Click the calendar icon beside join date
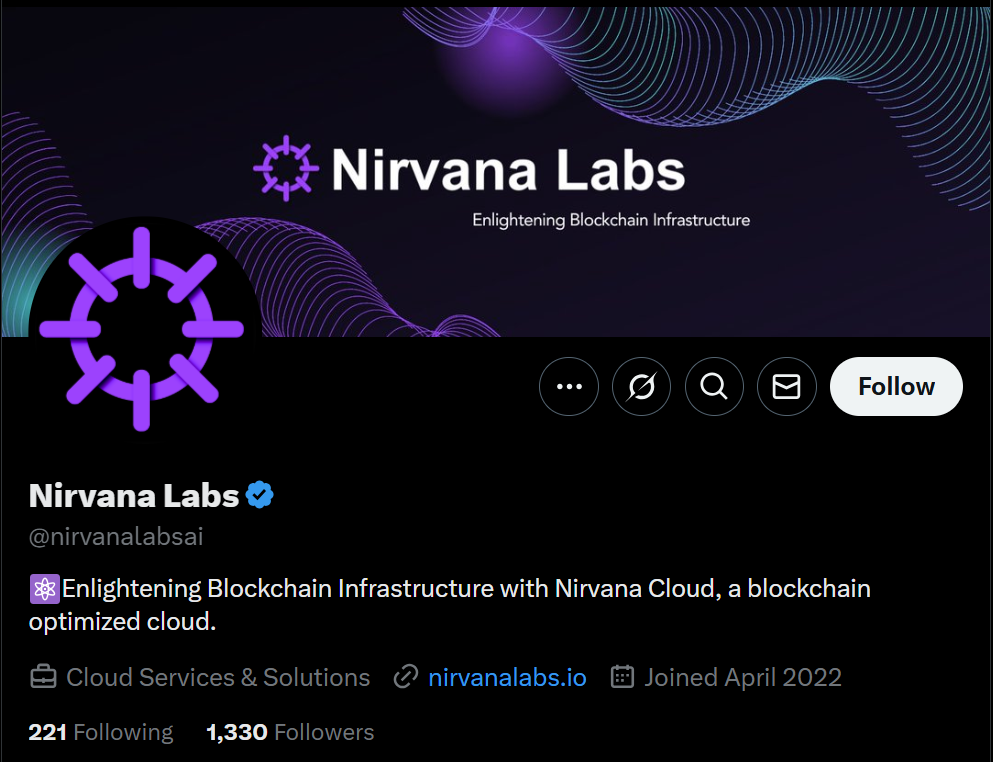This screenshot has height=762, width=993. (x=622, y=677)
